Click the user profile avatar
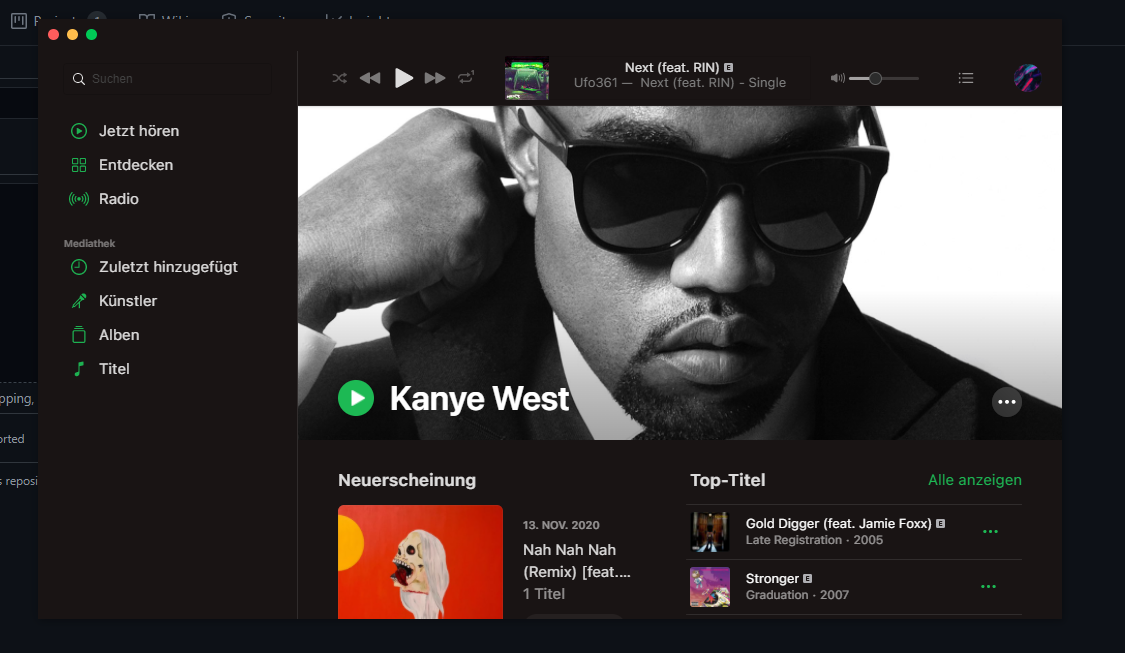This screenshot has width=1125, height=653. coord(1026,77)
